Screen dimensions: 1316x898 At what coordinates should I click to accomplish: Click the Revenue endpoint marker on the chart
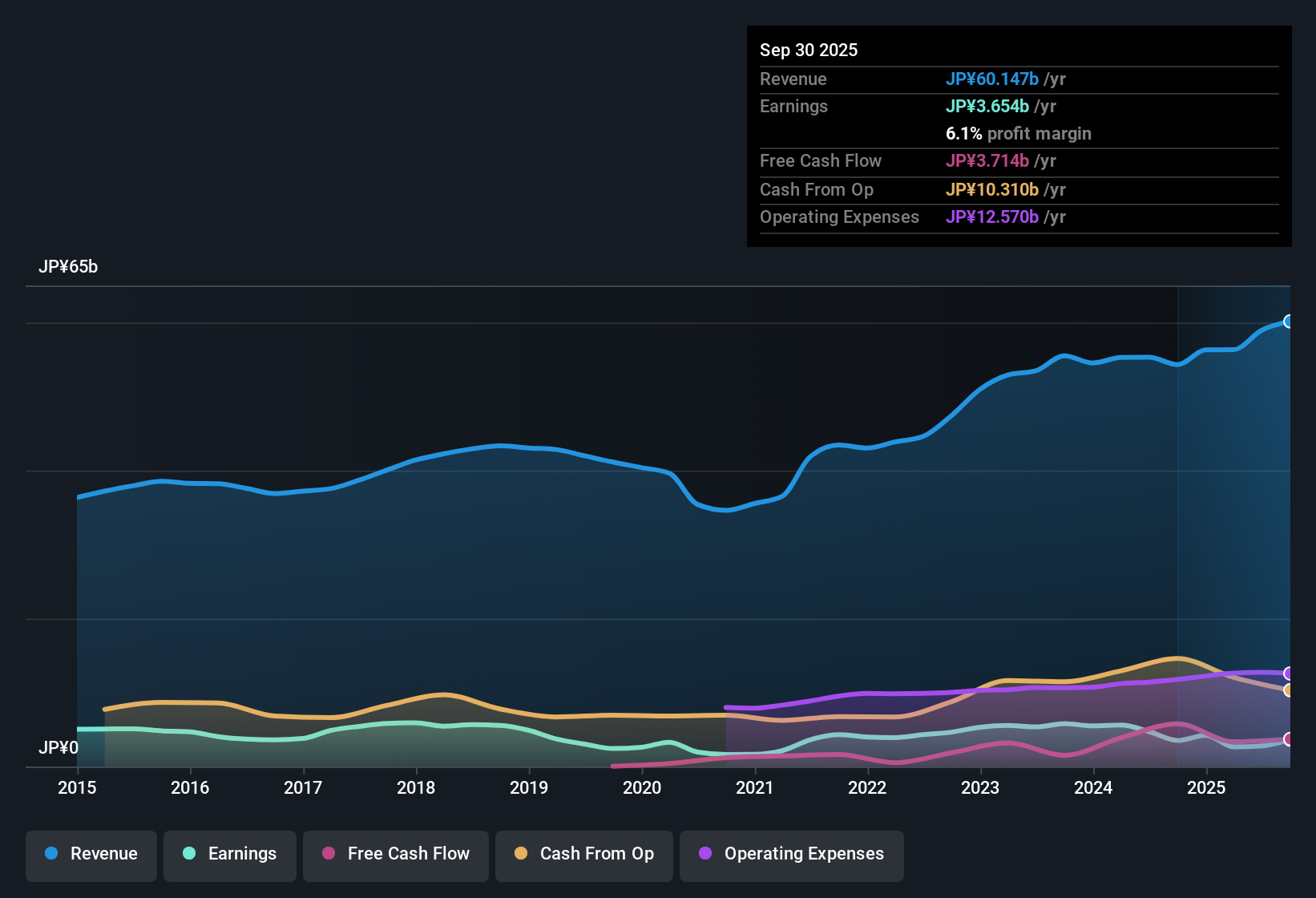(1289, 322)
